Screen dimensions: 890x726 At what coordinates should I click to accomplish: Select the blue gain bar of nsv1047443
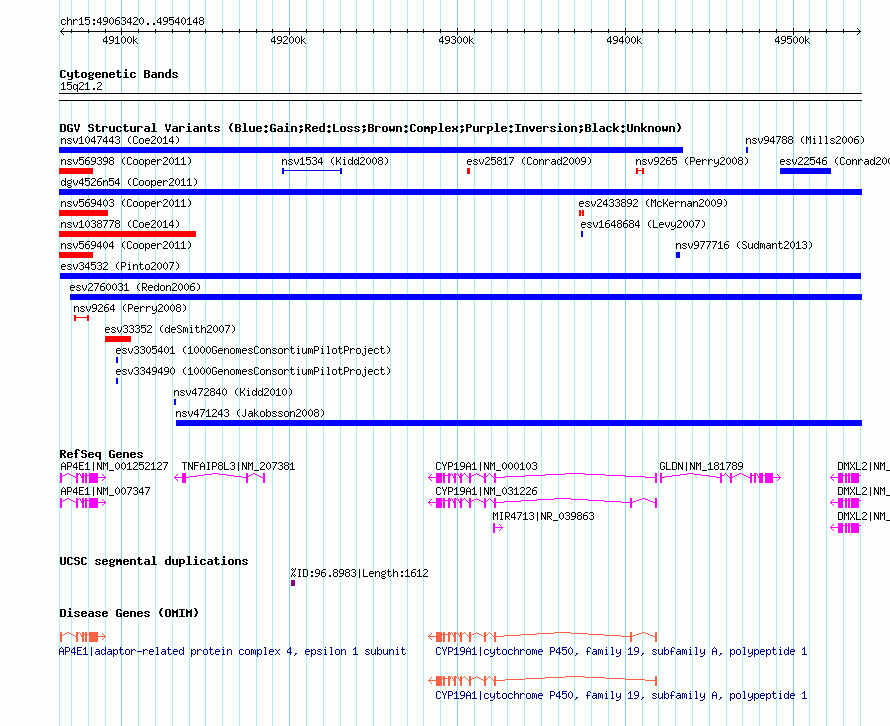tap(371, 150)
